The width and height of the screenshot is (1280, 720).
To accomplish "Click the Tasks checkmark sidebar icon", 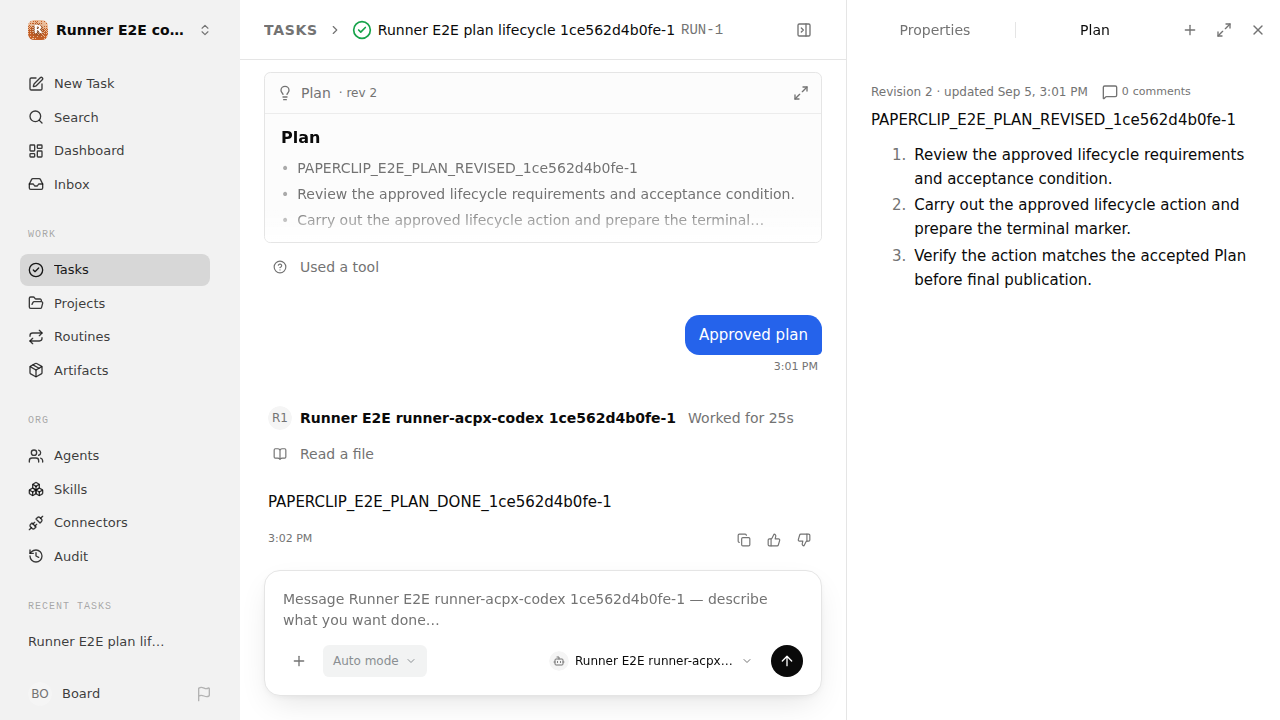I will pyautogui.click(x=36, y=270).
